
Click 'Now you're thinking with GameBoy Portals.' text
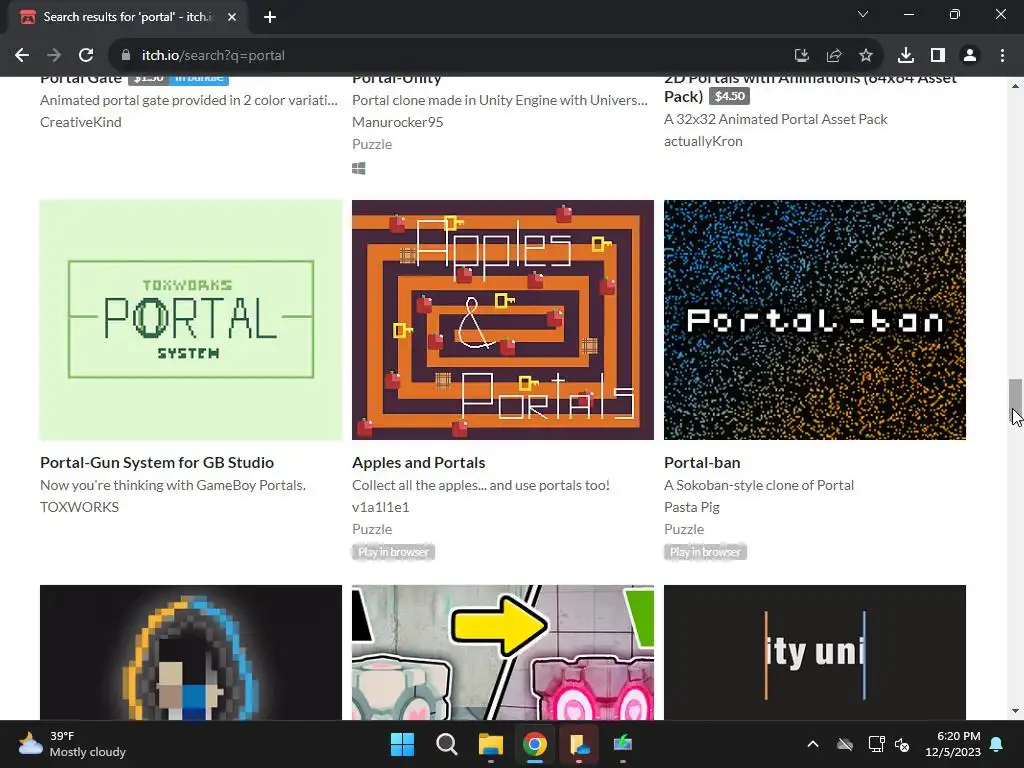point(173,485)
